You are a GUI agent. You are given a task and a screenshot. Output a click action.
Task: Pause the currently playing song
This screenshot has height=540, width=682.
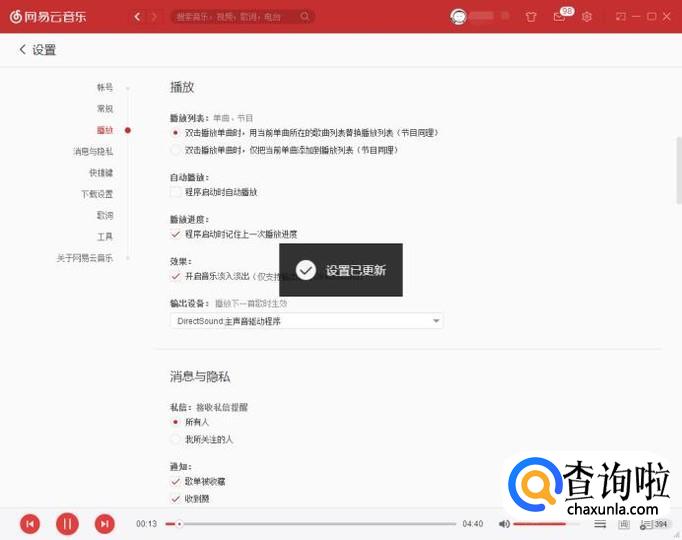point(67,523)
